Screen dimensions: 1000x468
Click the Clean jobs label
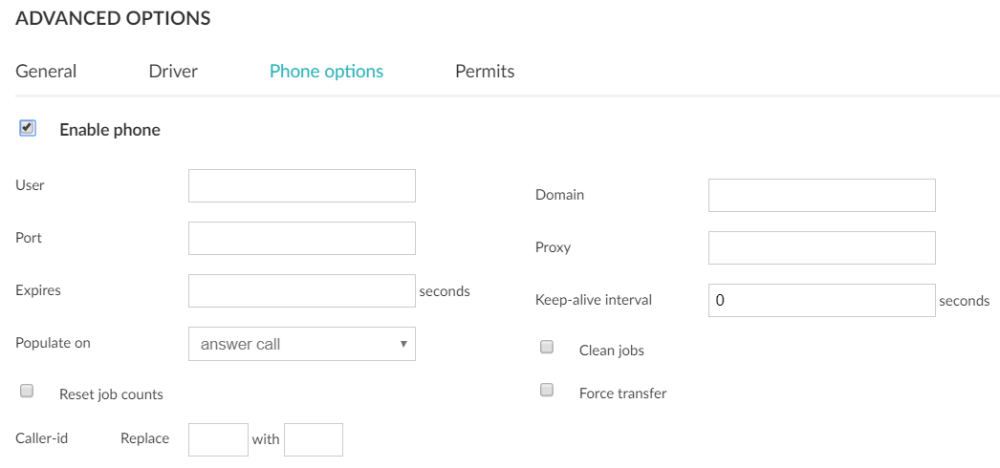[611, 351]
